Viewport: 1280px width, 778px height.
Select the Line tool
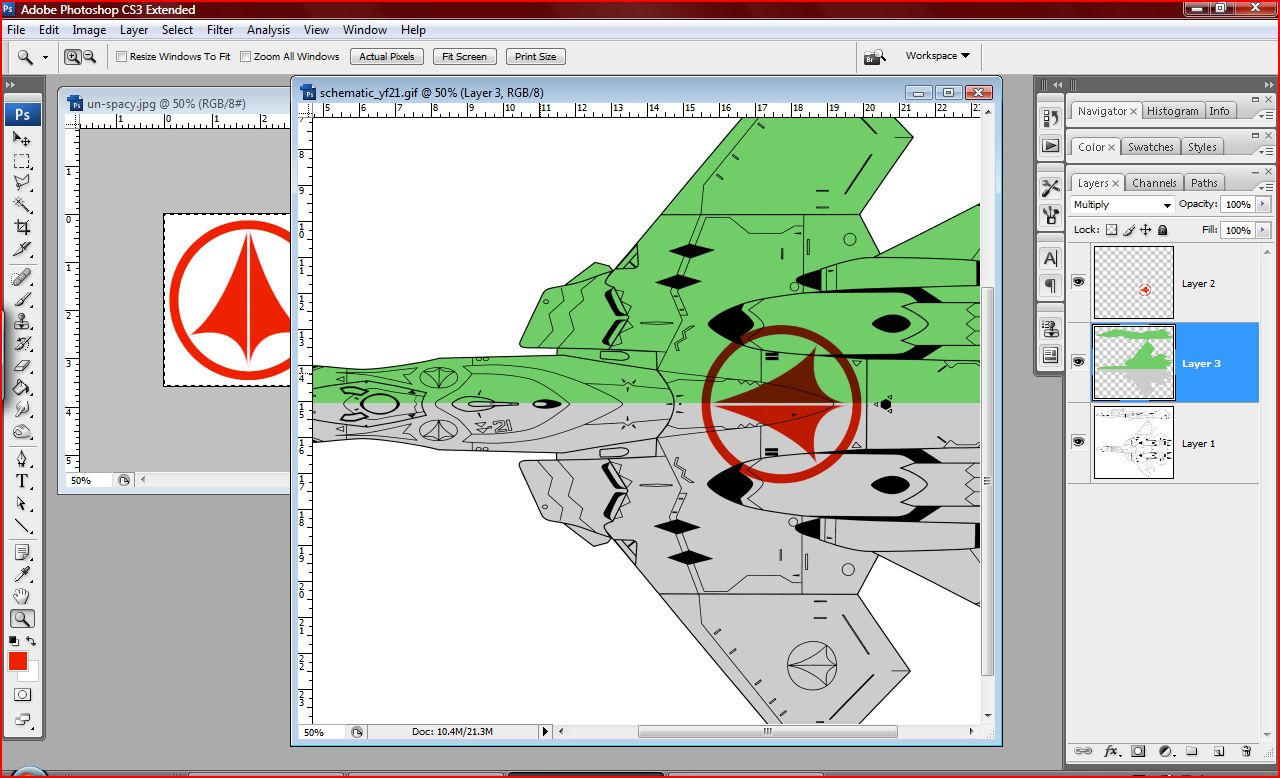(22, 525)
